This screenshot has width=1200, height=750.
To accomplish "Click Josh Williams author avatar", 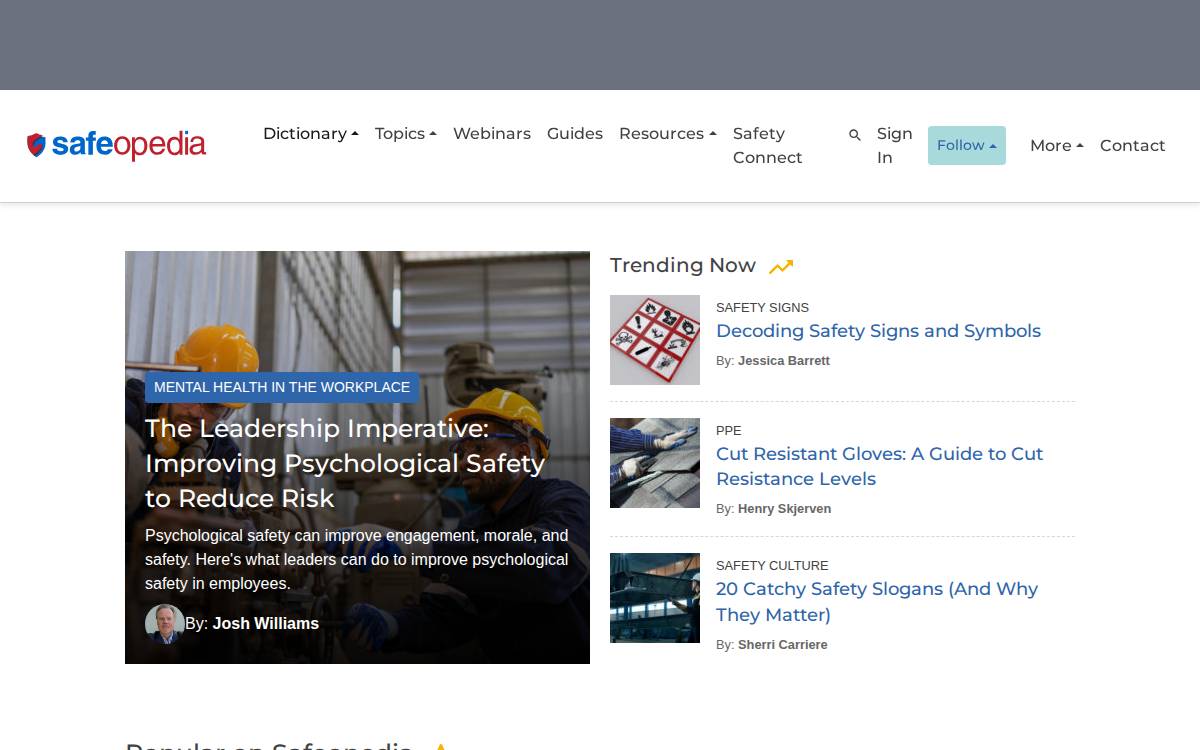I will pyautogui.click(x=164, y=623).
